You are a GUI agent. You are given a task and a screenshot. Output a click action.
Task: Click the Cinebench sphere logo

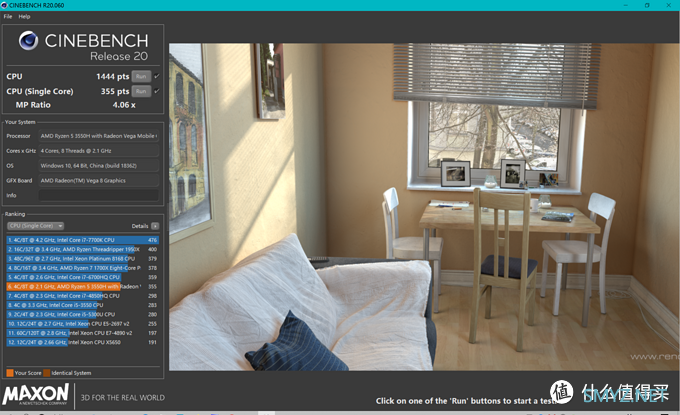28,42
